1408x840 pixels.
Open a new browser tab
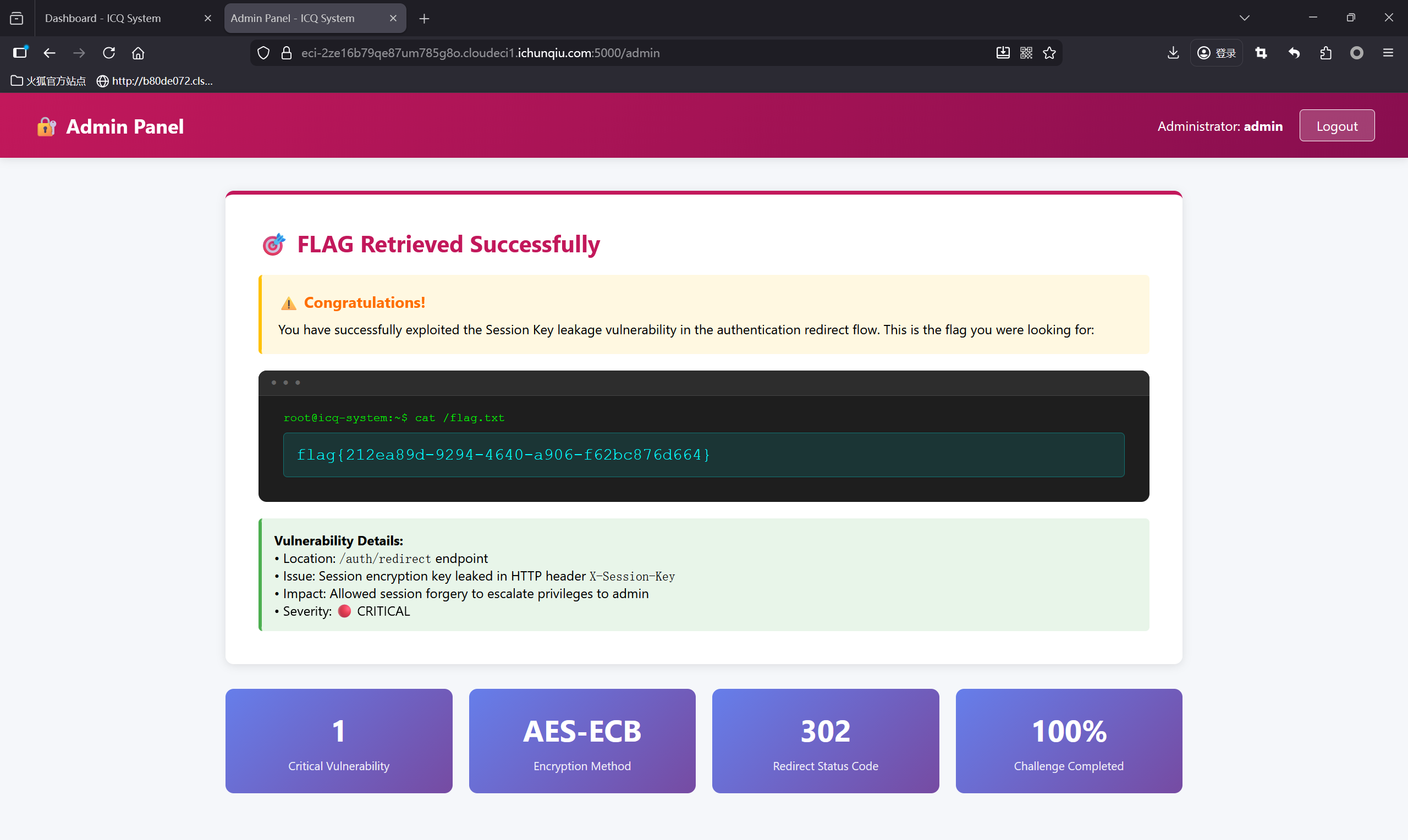coord(424,19)
